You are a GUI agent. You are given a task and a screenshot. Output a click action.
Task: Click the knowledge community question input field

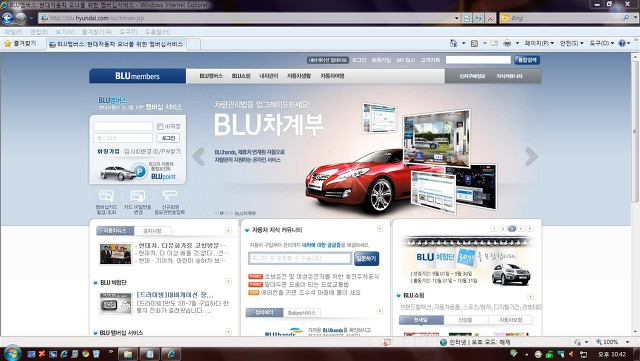pyautogui.click(x=300, y=258)
